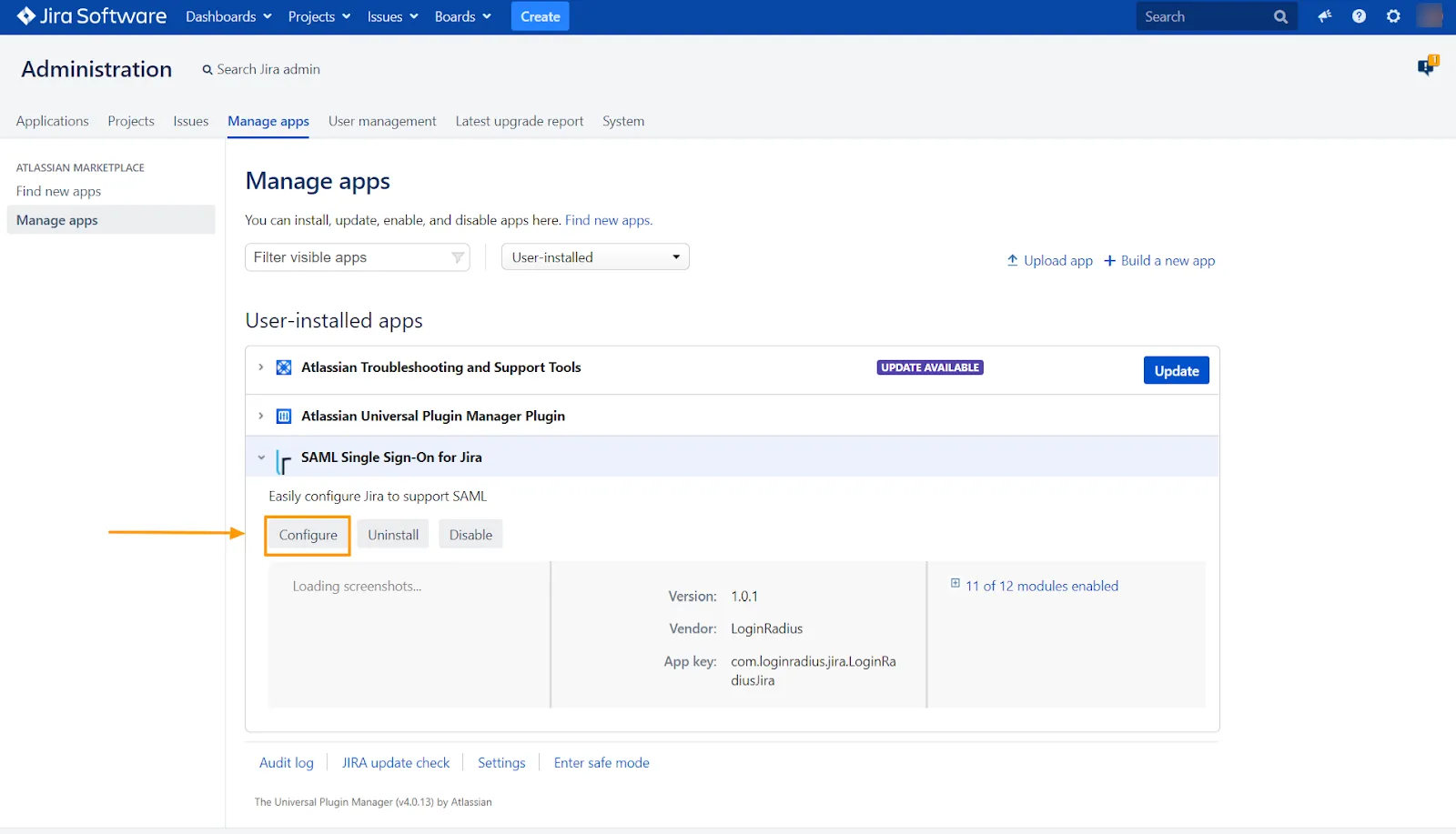Select Manage apps in sidebar
The image size is (1456, 834).
click(x=111, y=220)
